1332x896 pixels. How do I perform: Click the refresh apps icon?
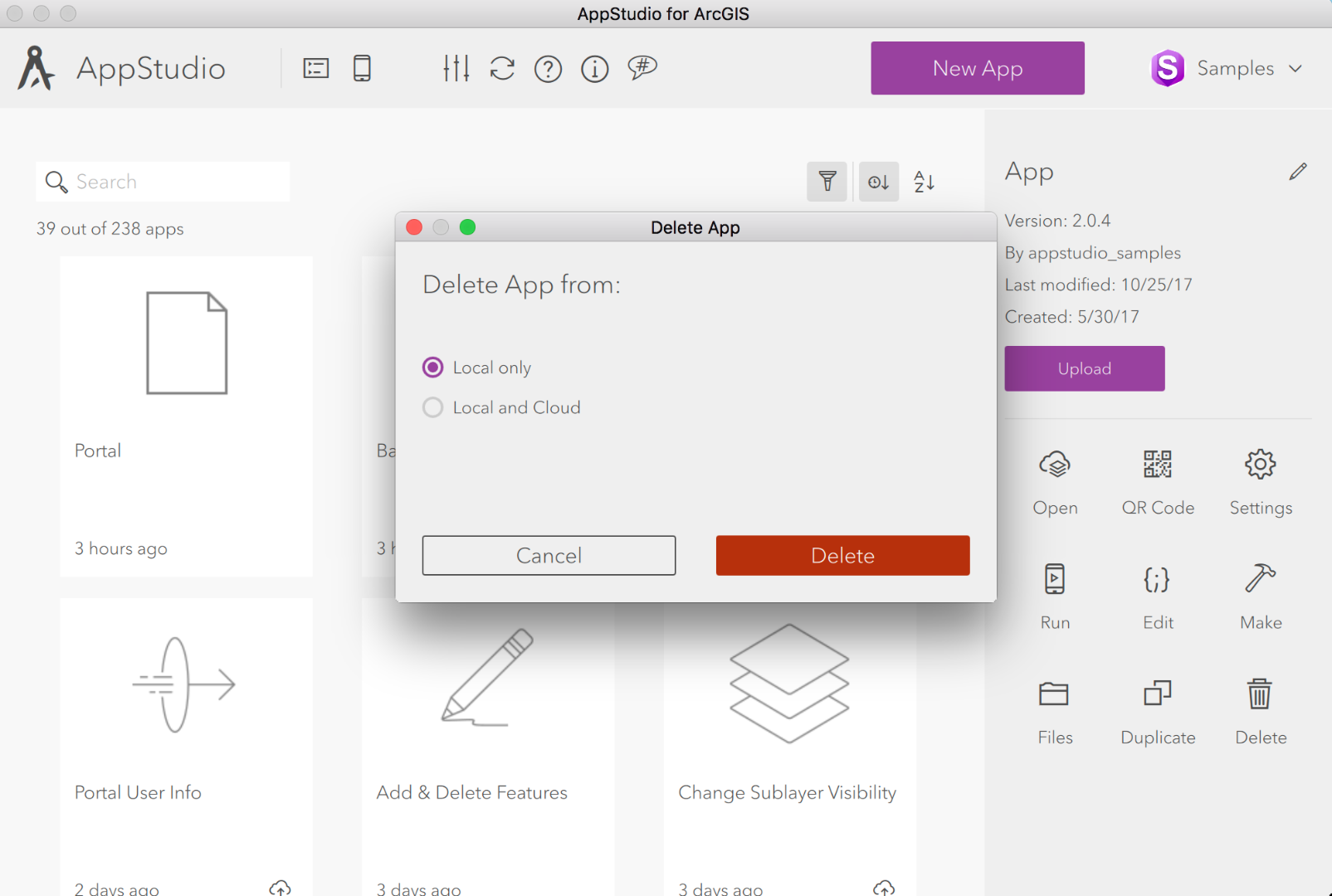click(x=502, y=68)
